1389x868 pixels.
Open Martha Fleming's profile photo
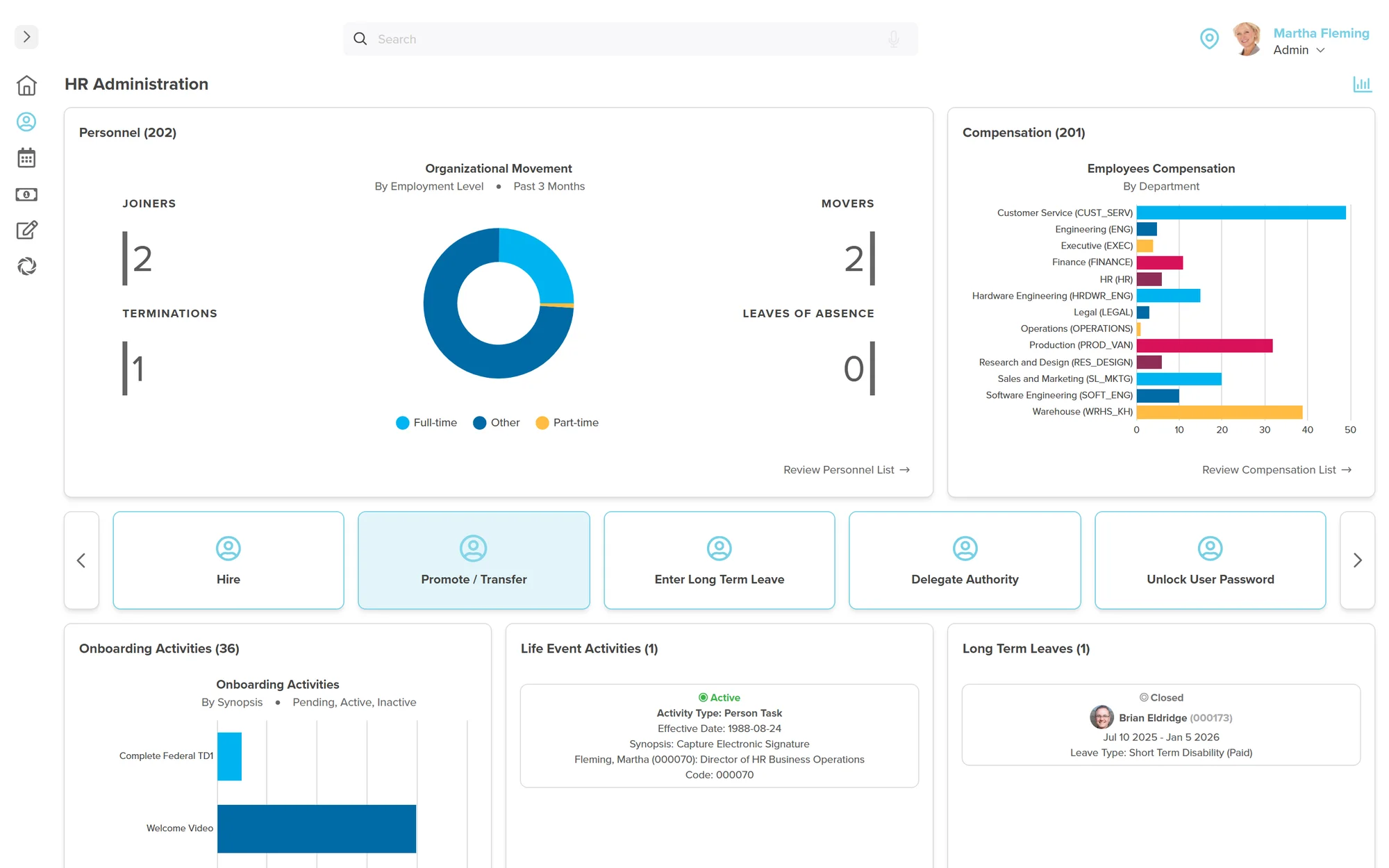click(1247, 39)
